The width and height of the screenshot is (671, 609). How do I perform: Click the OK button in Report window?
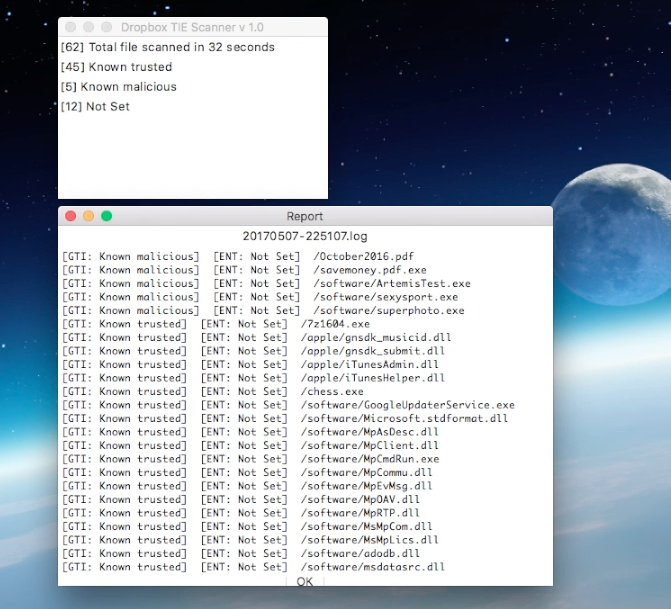pyautogui.click(x=305, y=581)
